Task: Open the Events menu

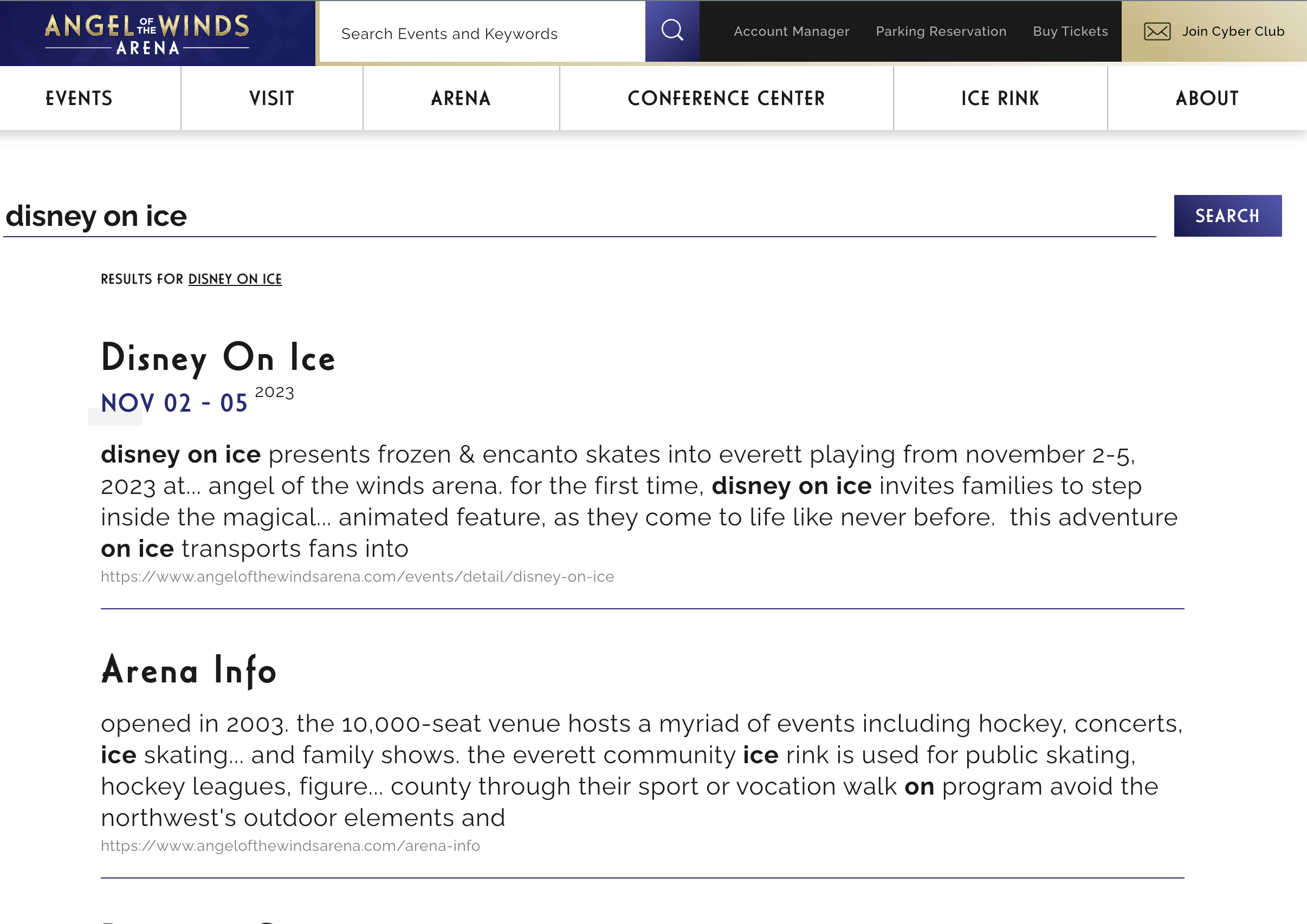Action: tap(79, 99)
